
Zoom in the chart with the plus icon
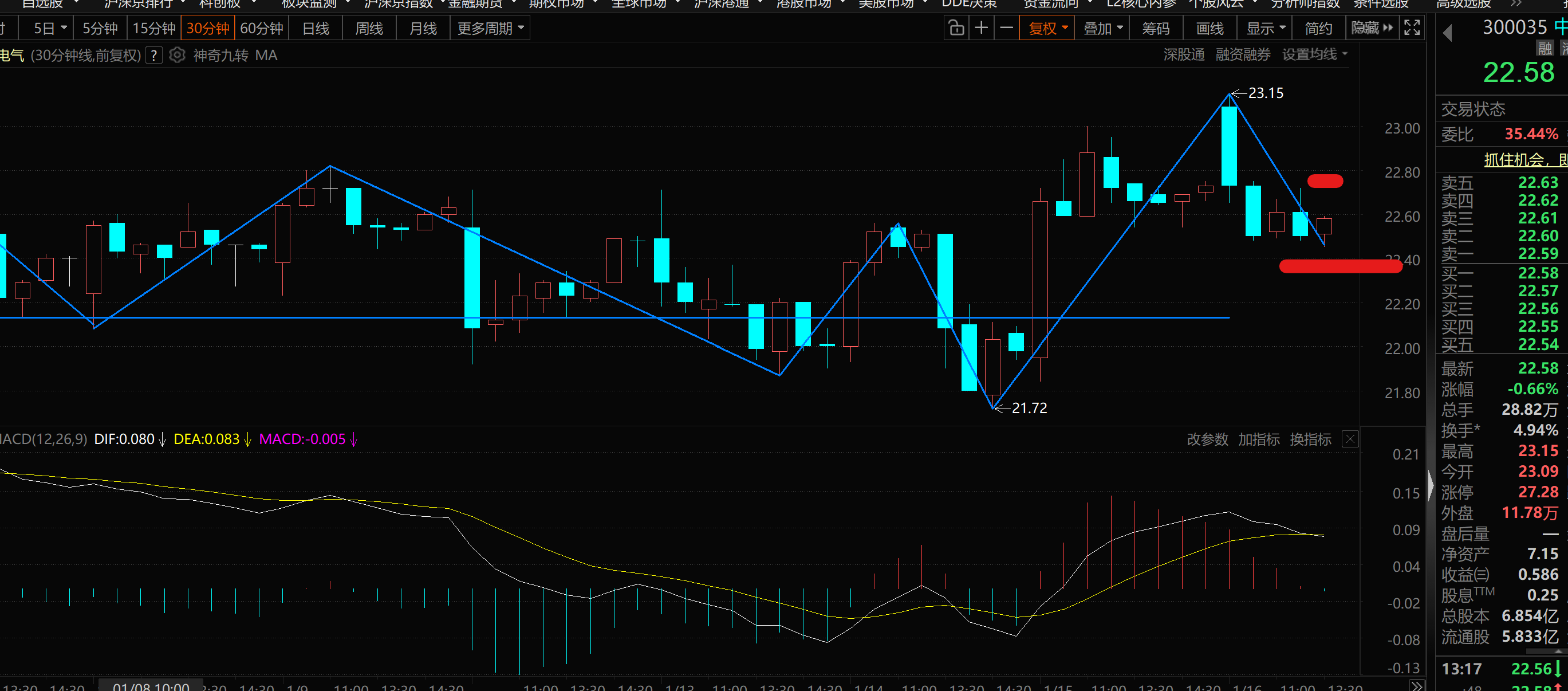tap(981, 29)
